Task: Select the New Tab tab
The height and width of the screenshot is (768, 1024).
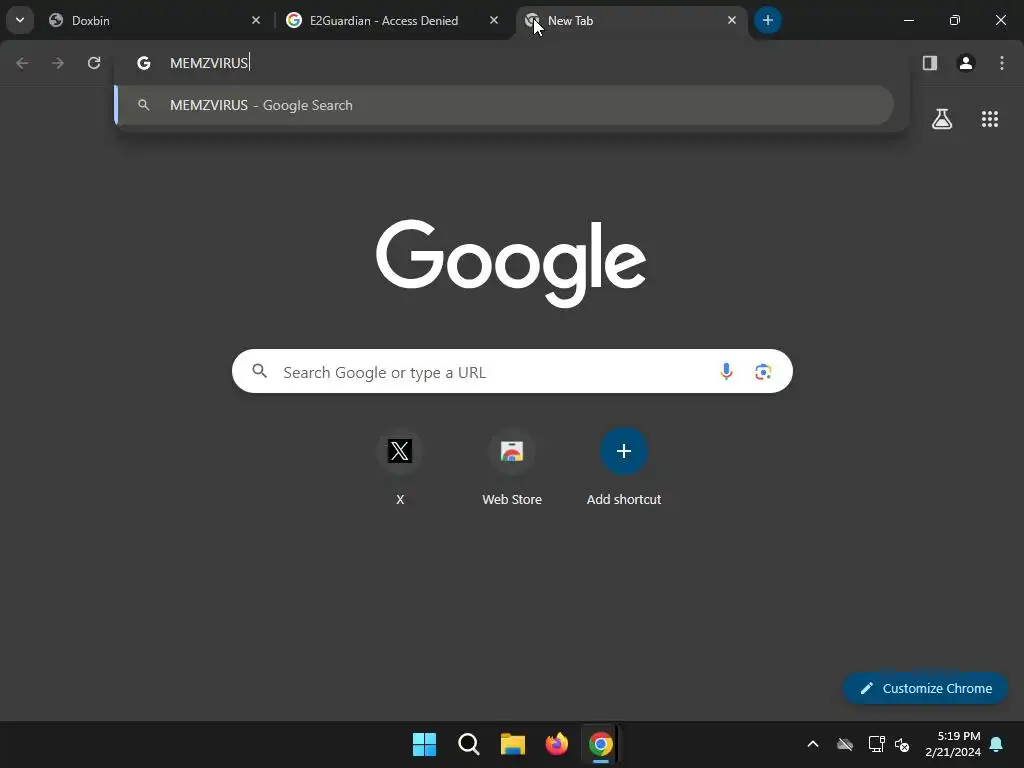Action: pyautogui.click(x=630, y=20)
